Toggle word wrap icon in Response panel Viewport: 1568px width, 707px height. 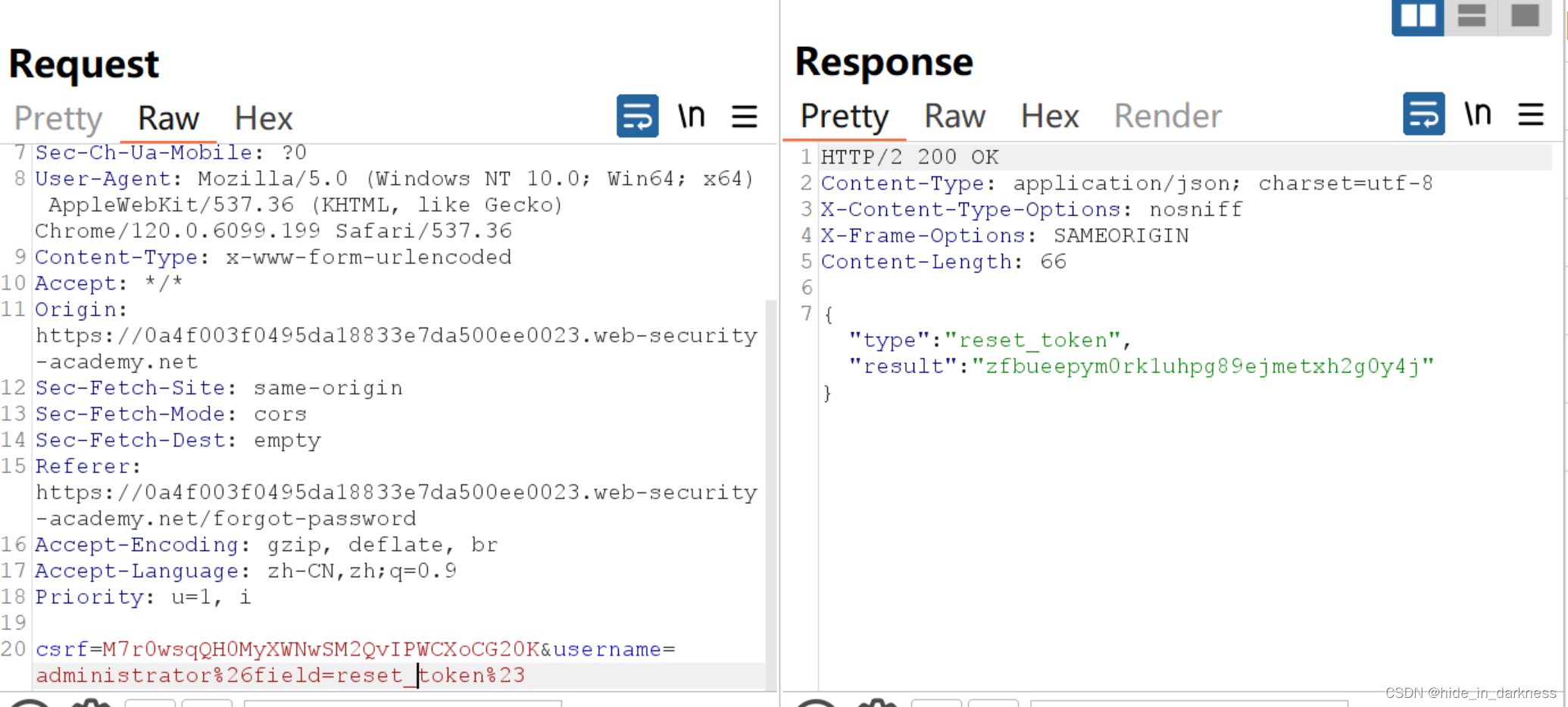pos(1423,114)
